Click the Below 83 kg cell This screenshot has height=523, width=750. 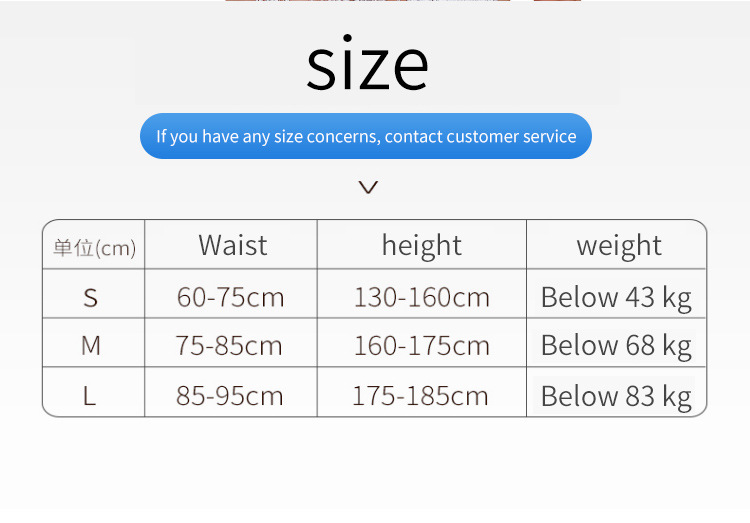pos(616,396)
